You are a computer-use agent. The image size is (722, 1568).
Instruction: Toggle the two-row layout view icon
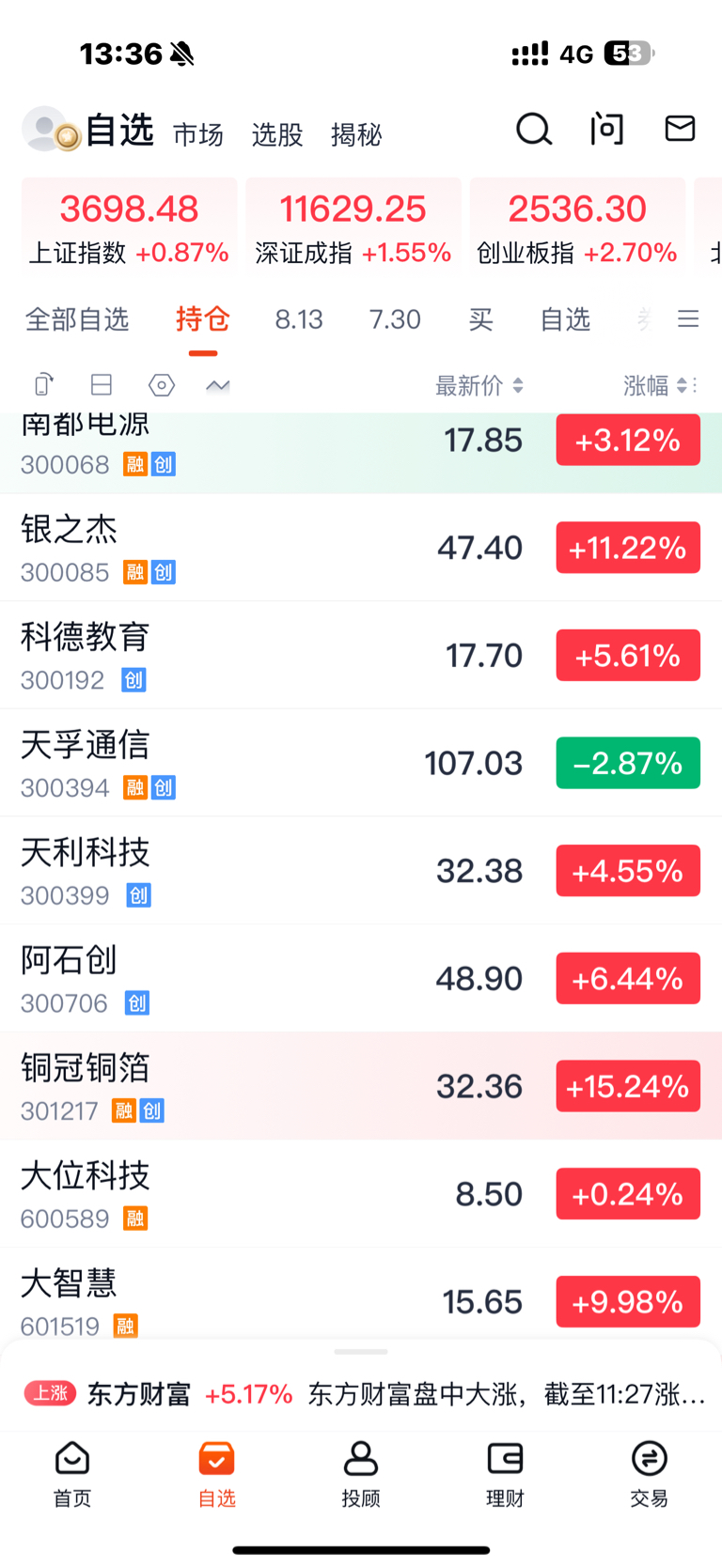coord(102,385)
